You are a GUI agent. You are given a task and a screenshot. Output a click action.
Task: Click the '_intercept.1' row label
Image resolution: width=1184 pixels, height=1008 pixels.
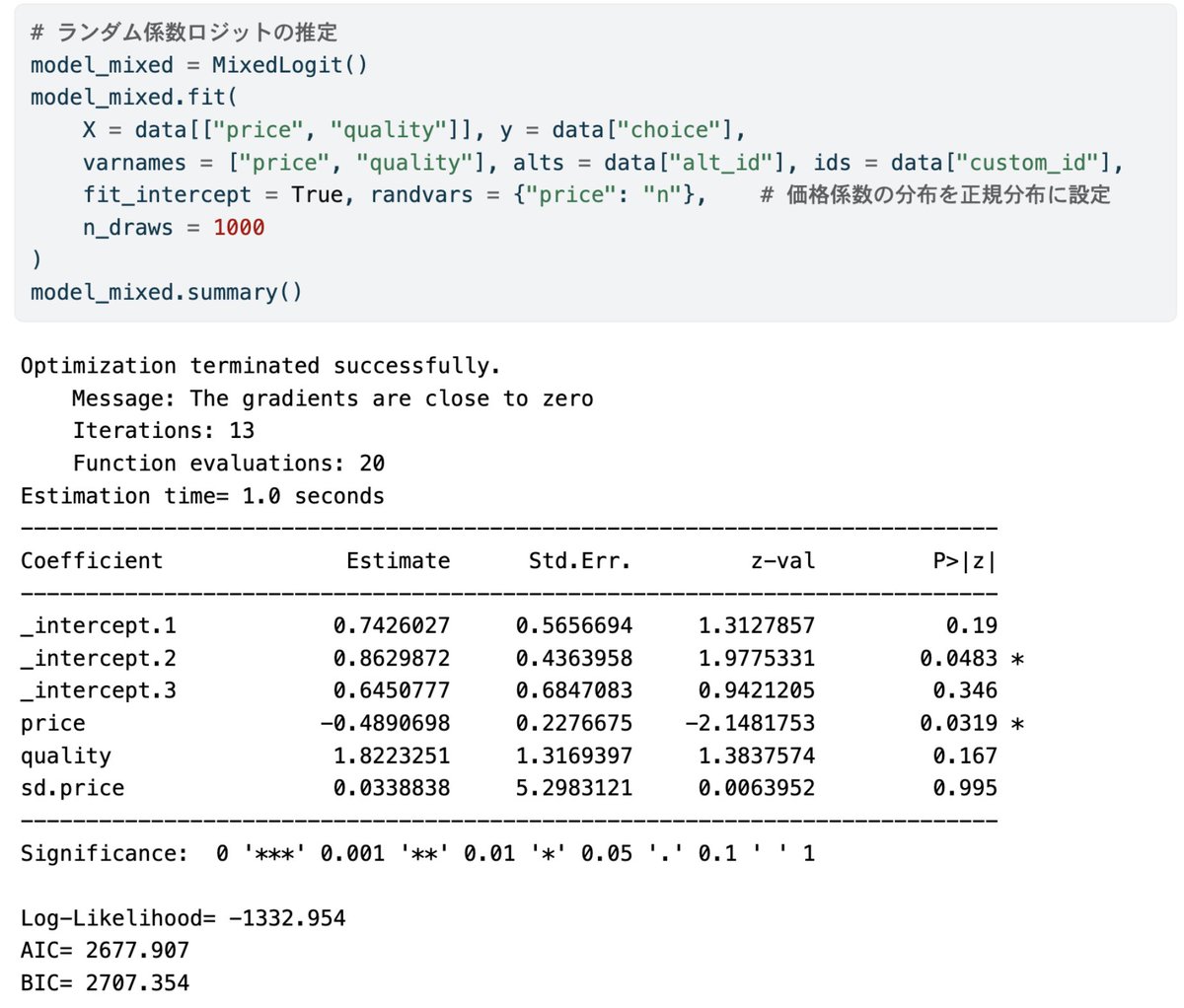point(99,626)
